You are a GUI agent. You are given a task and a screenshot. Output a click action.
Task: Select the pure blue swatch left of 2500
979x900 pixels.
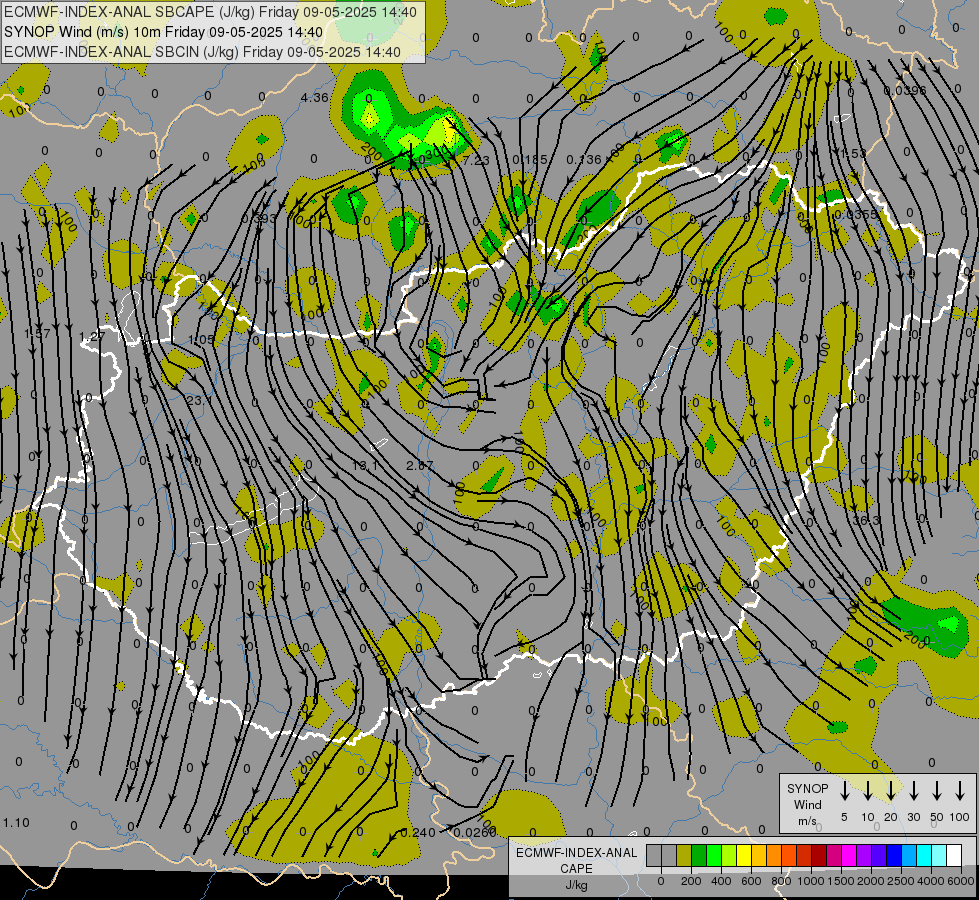click(x=895, y=855)
